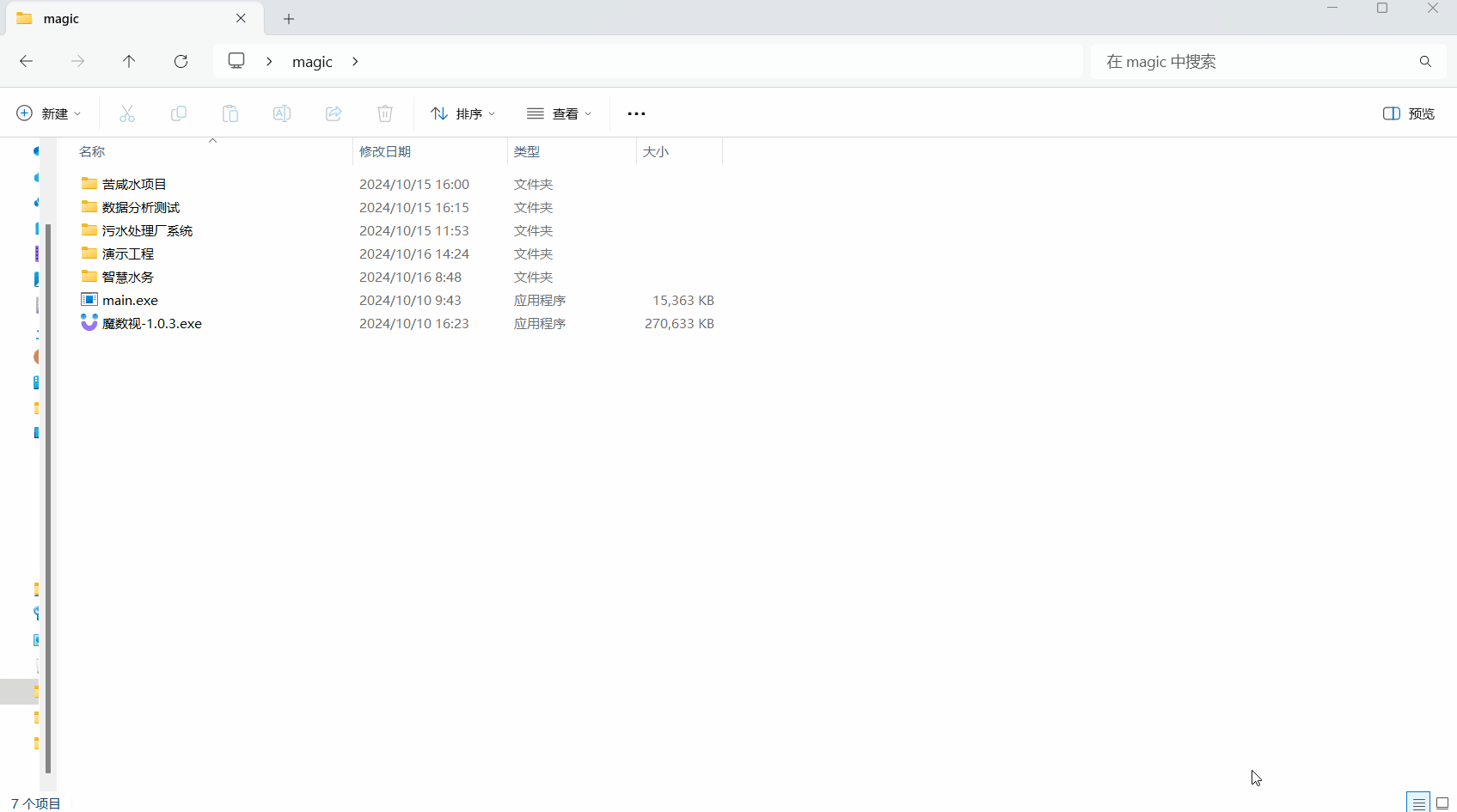1457x812 pixels.
Task: Open the three-dot more options menu
Action: tap(636, 113)
